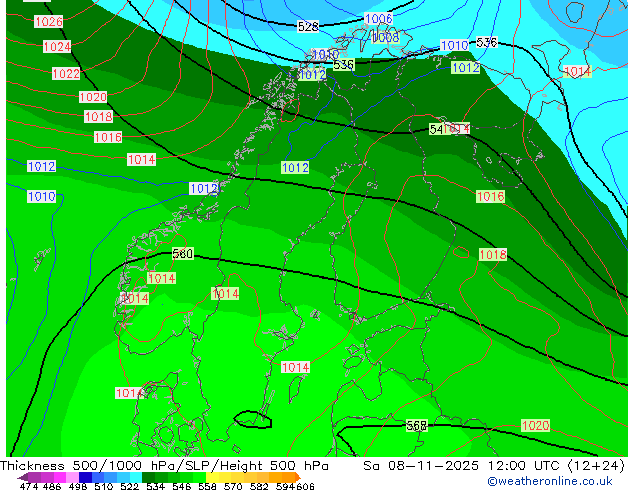The height and width of the screenshot is (490, 634).
Task: Select the darkest green swatch above 534
Action: tap(148, 477)
